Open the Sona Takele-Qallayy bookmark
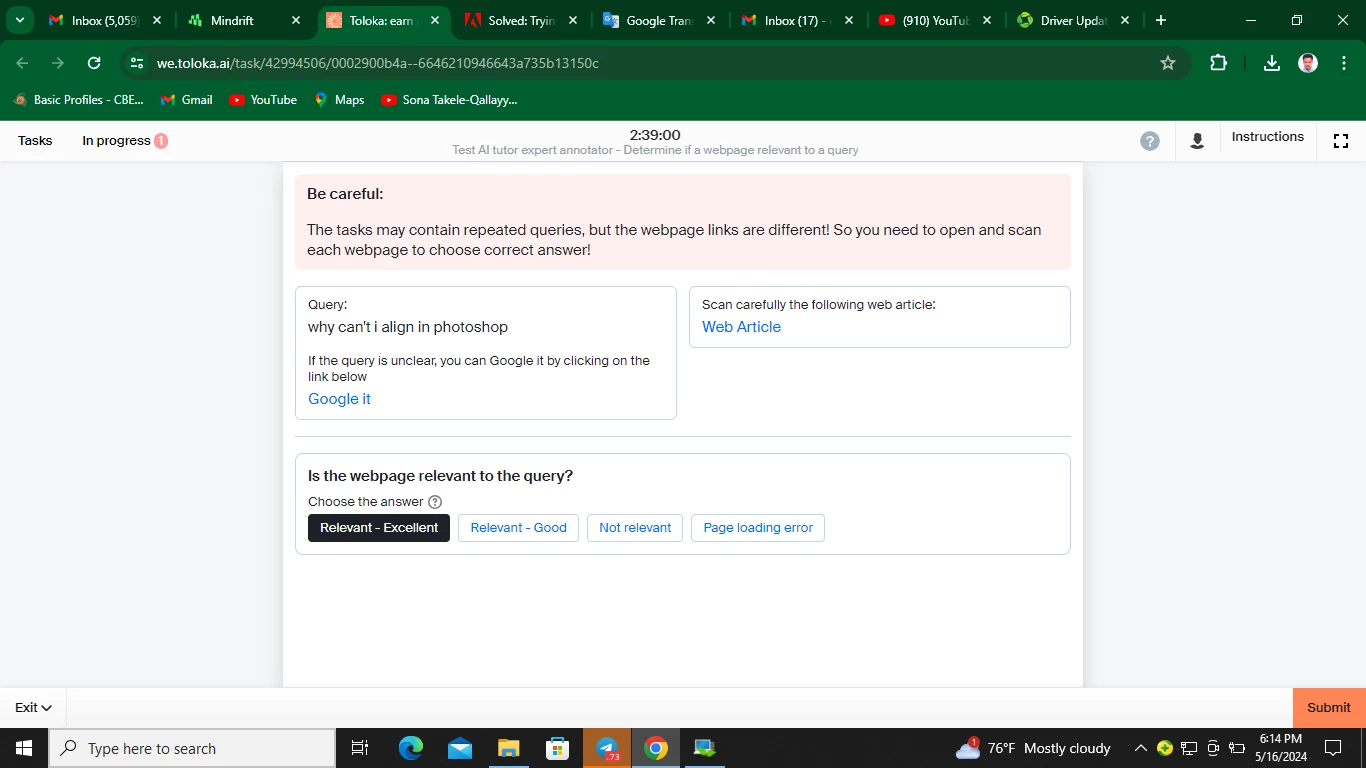 click(450, 100)
